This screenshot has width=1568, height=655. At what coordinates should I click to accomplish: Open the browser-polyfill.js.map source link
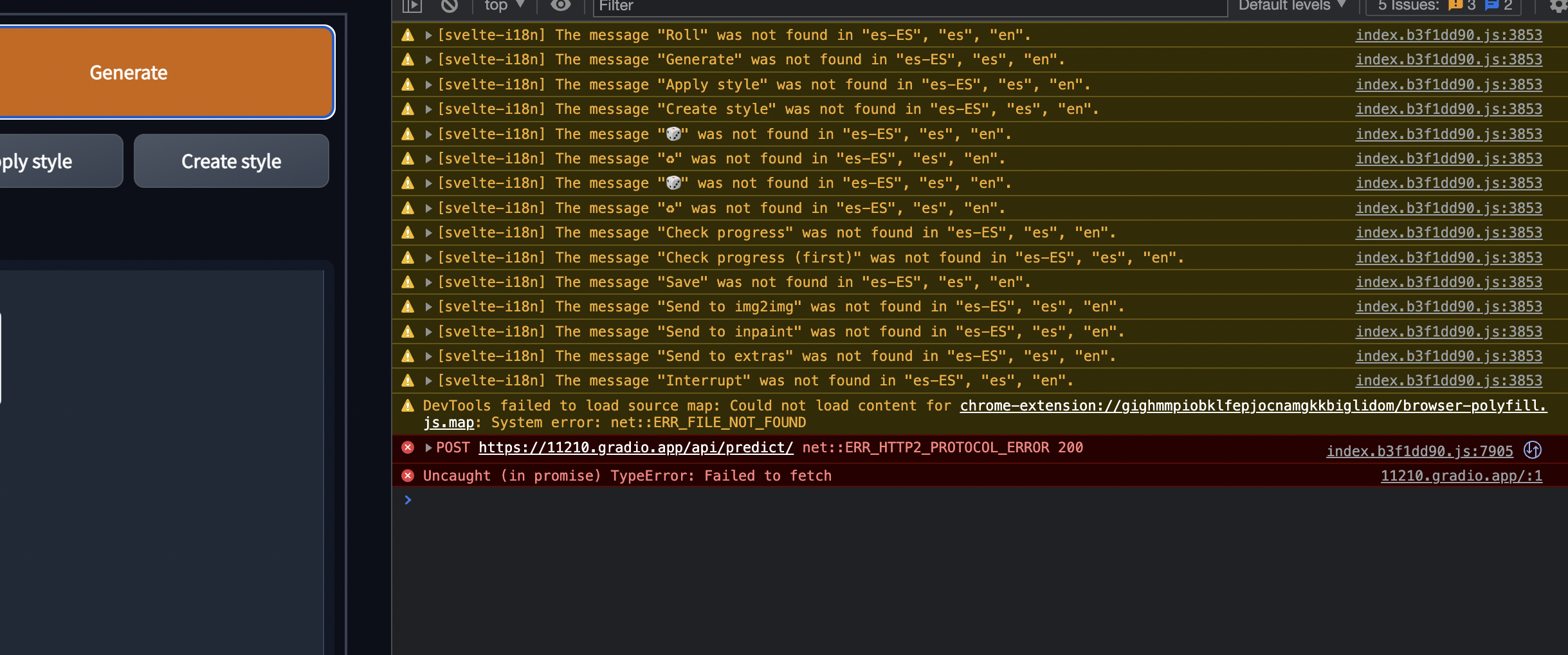(x=1251, y=405)
